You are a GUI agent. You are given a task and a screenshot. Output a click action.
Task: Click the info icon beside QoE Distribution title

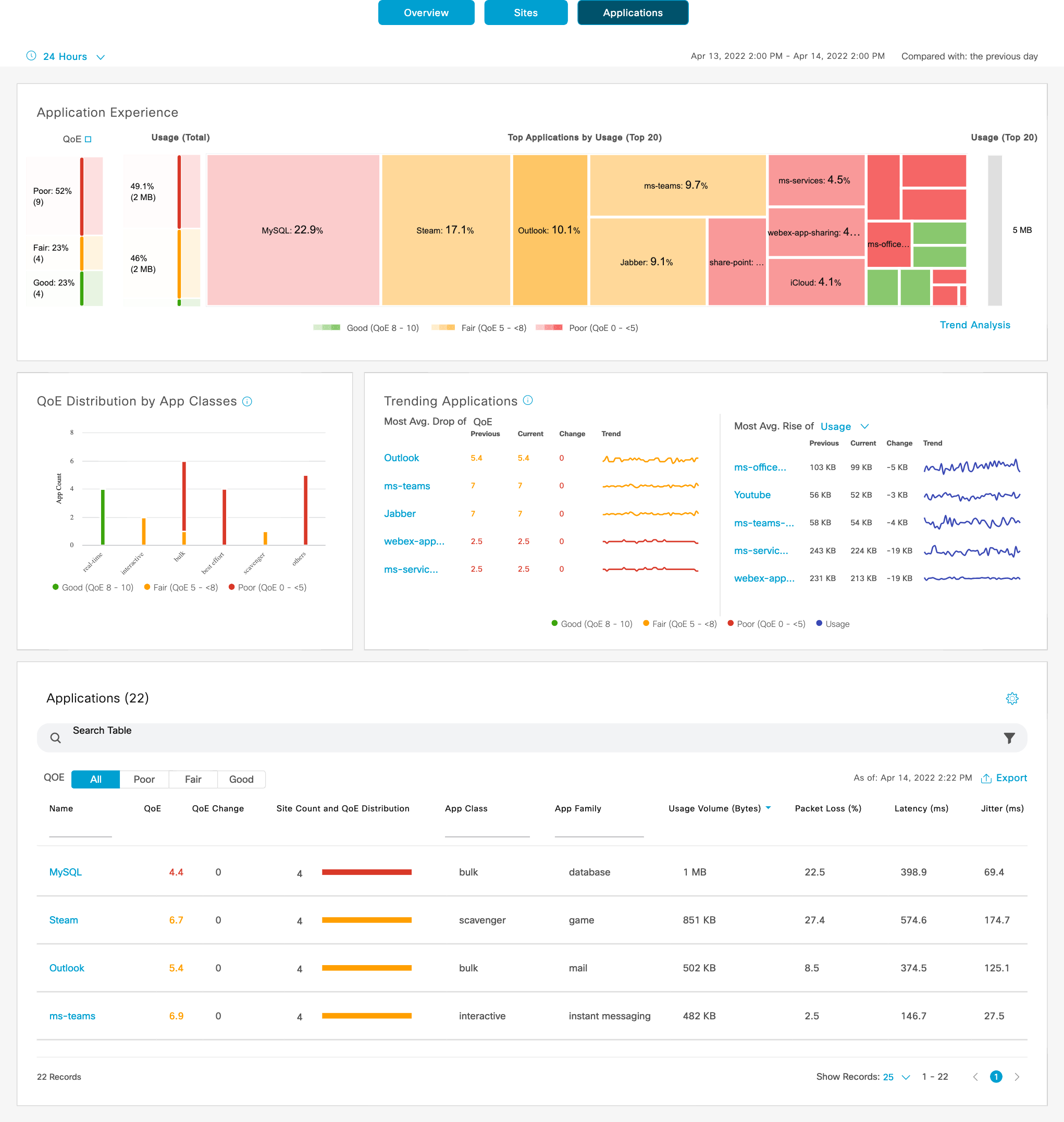coord(246,402)
